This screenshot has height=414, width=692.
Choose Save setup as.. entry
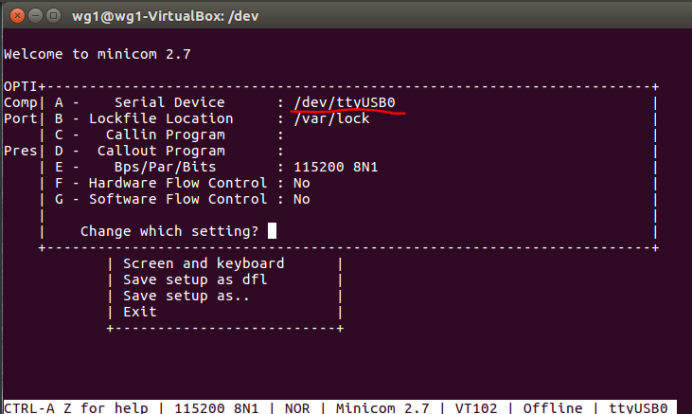pyautogui.click(x=186, y=296)
